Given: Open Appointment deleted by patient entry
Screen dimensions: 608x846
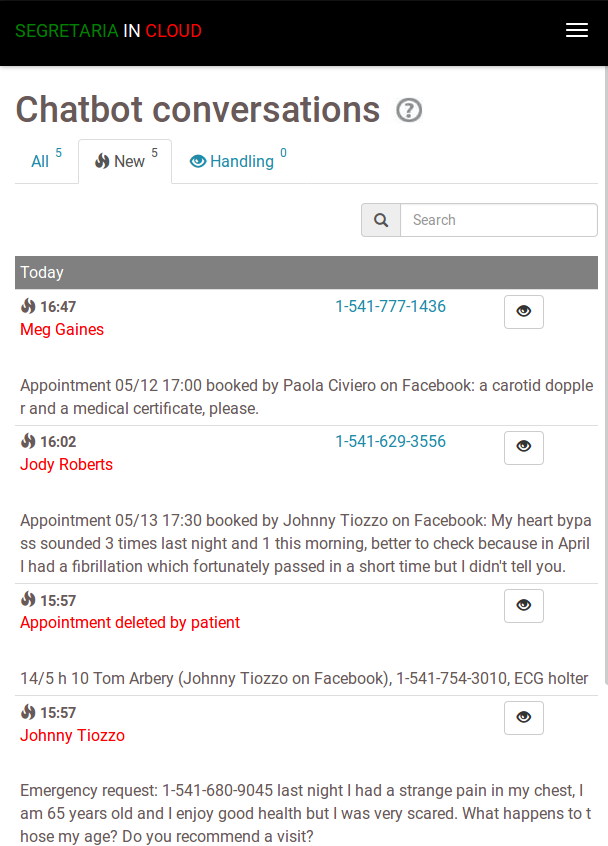Looking at the screenshot, I should 130,622.
